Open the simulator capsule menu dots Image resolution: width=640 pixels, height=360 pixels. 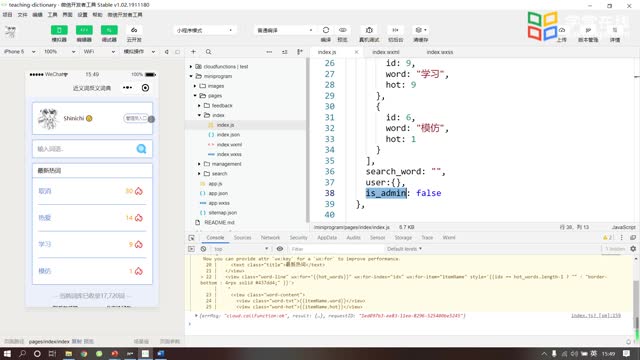click(127, 88)
